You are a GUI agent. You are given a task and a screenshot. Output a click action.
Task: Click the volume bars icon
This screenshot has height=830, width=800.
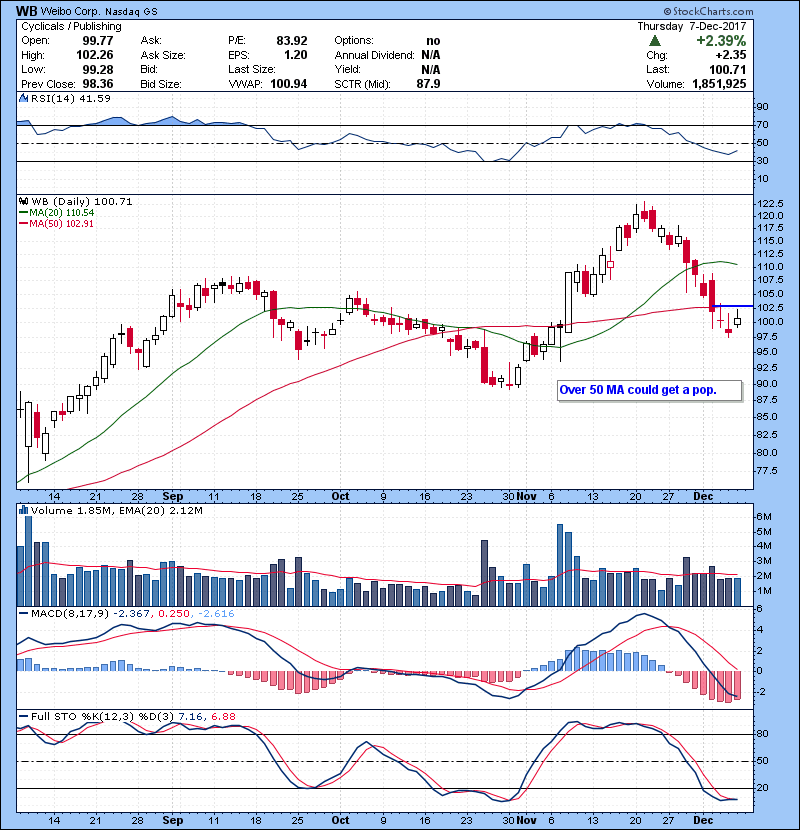click(23, 510)
